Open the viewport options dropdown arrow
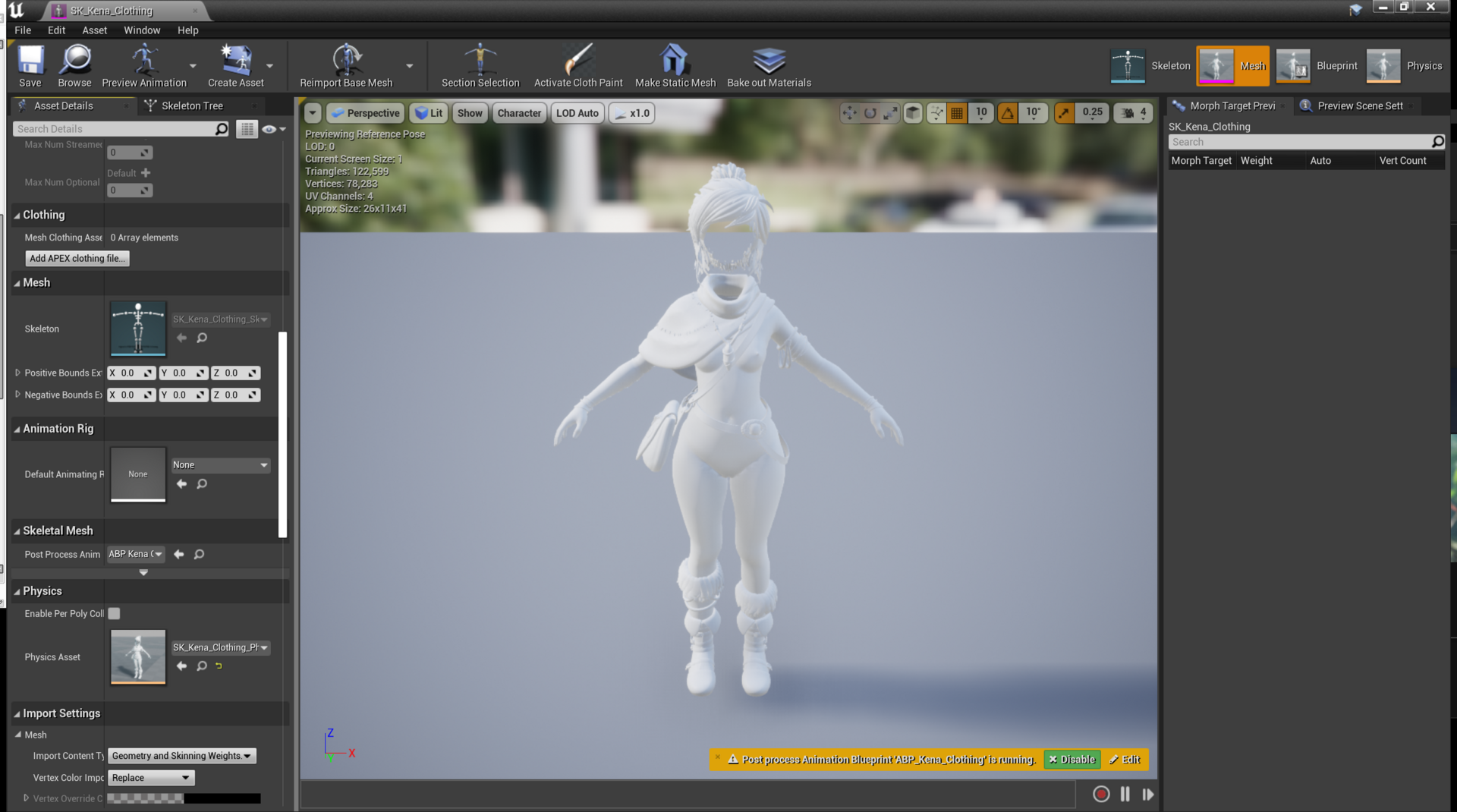The height and width of the screenshot is (812, 1457). tap(313, 113)
